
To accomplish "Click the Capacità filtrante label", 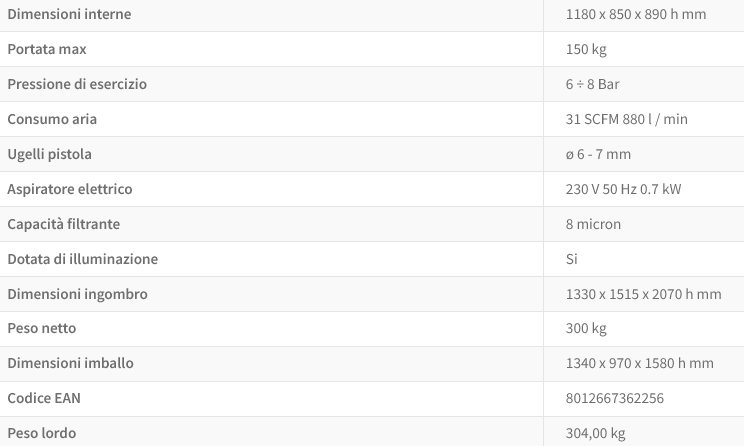I will (63, 224).
